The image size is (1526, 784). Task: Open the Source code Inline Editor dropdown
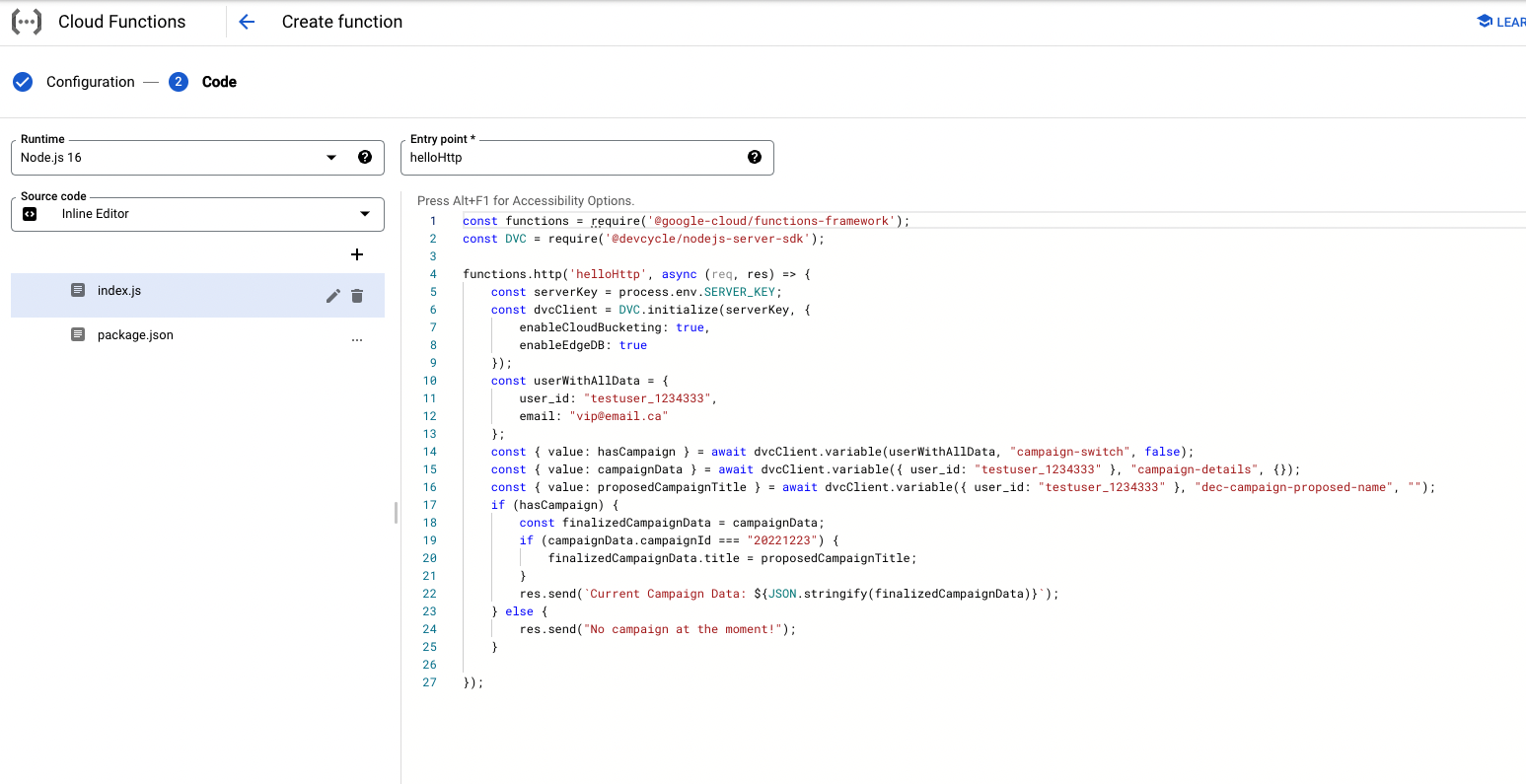click(365, 214)
